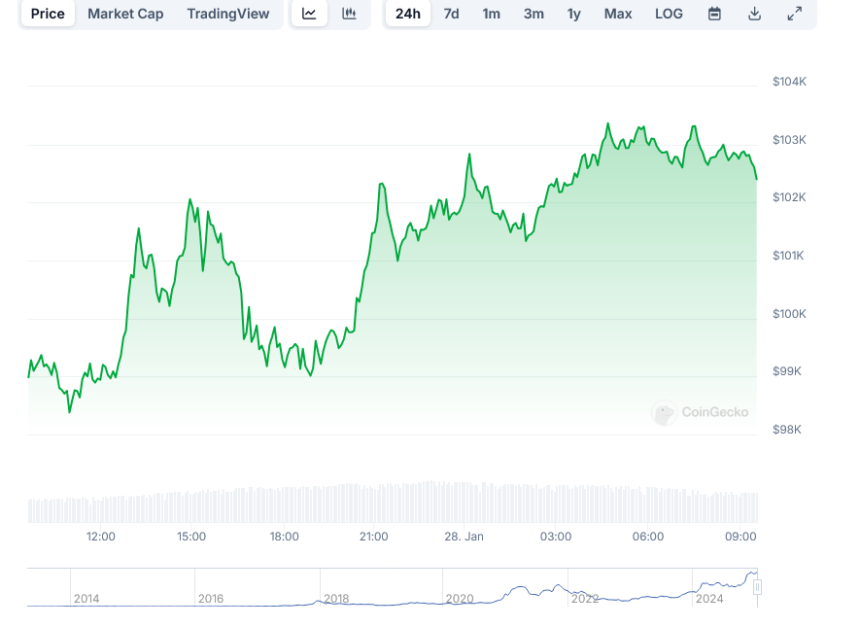
Task: Show the 1y price history
Action: [574, 14]
